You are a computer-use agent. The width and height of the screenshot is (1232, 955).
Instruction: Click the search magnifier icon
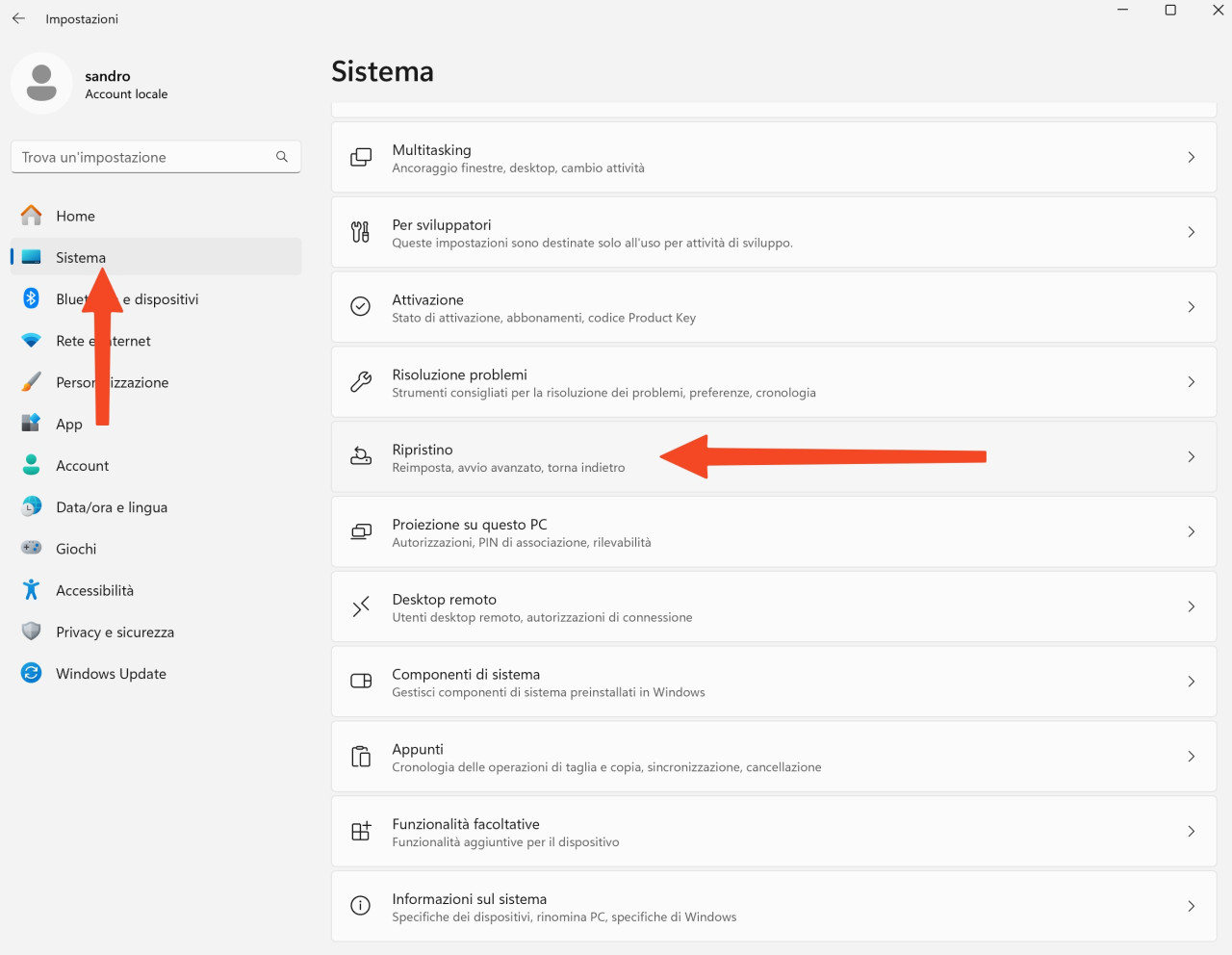pyautogui.click(x=282, y=156)
